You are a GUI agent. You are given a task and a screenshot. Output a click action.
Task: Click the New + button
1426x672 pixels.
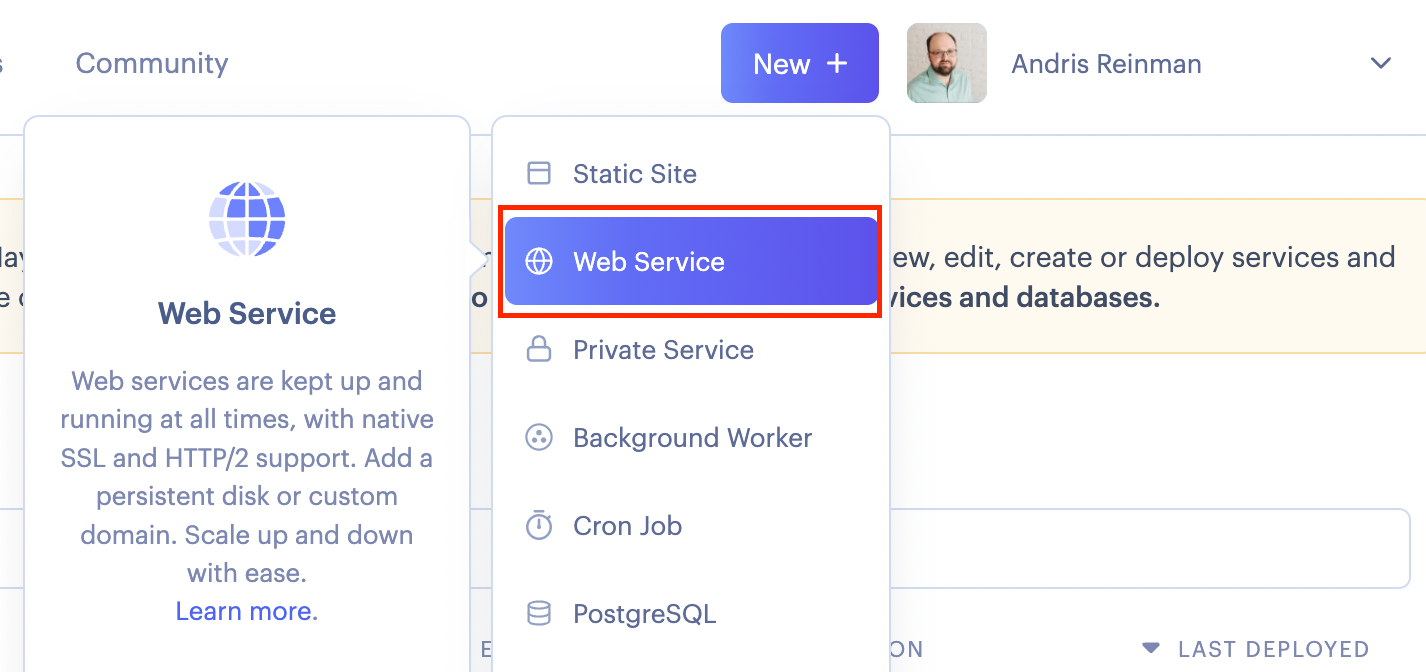click(x=799, y=62)
